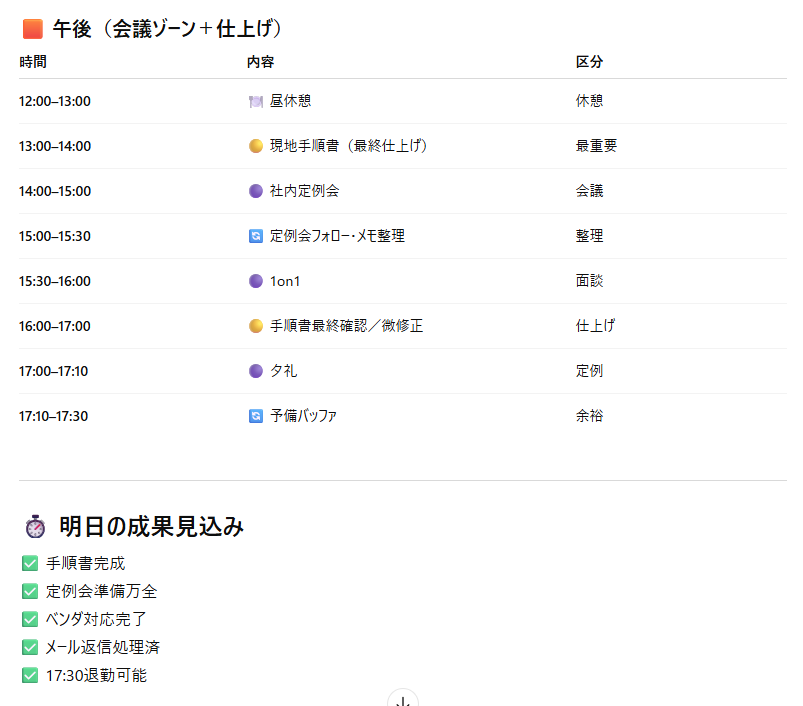Click the purple circle beside 1on1
Screen dimensions: 803x706
point(256,281)
